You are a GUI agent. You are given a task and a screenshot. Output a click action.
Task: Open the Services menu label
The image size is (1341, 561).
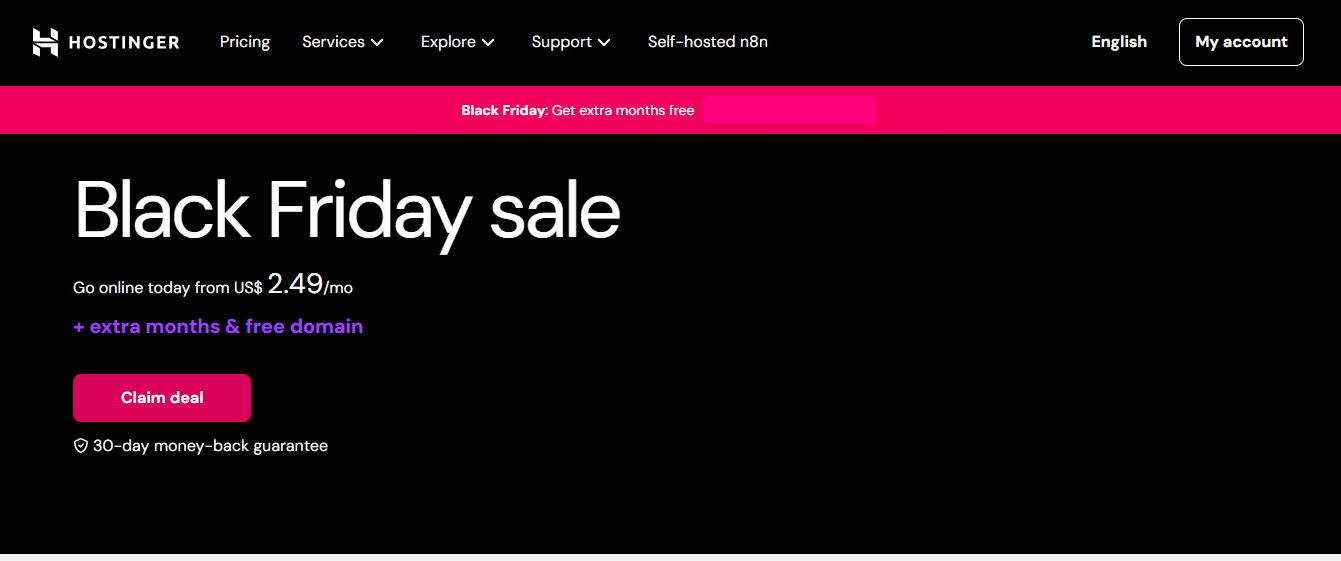point(333,42)
